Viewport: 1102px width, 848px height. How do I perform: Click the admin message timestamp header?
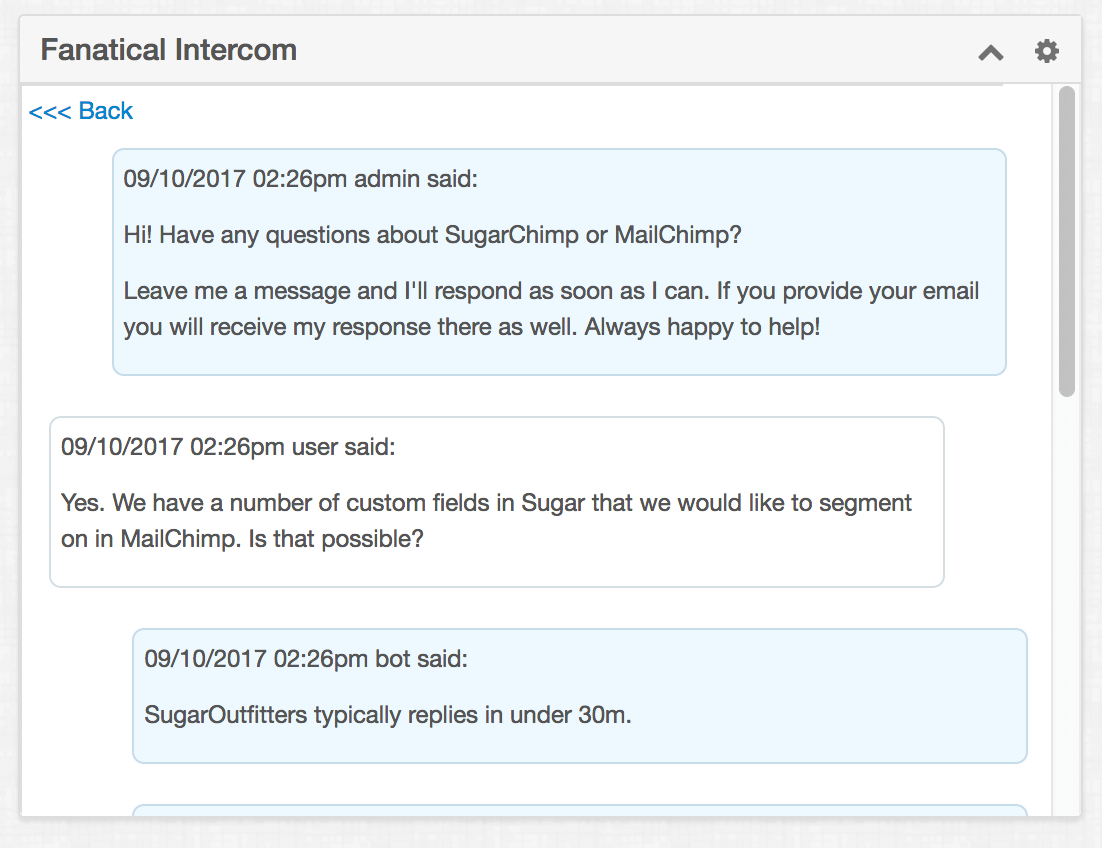coord(300,179)
